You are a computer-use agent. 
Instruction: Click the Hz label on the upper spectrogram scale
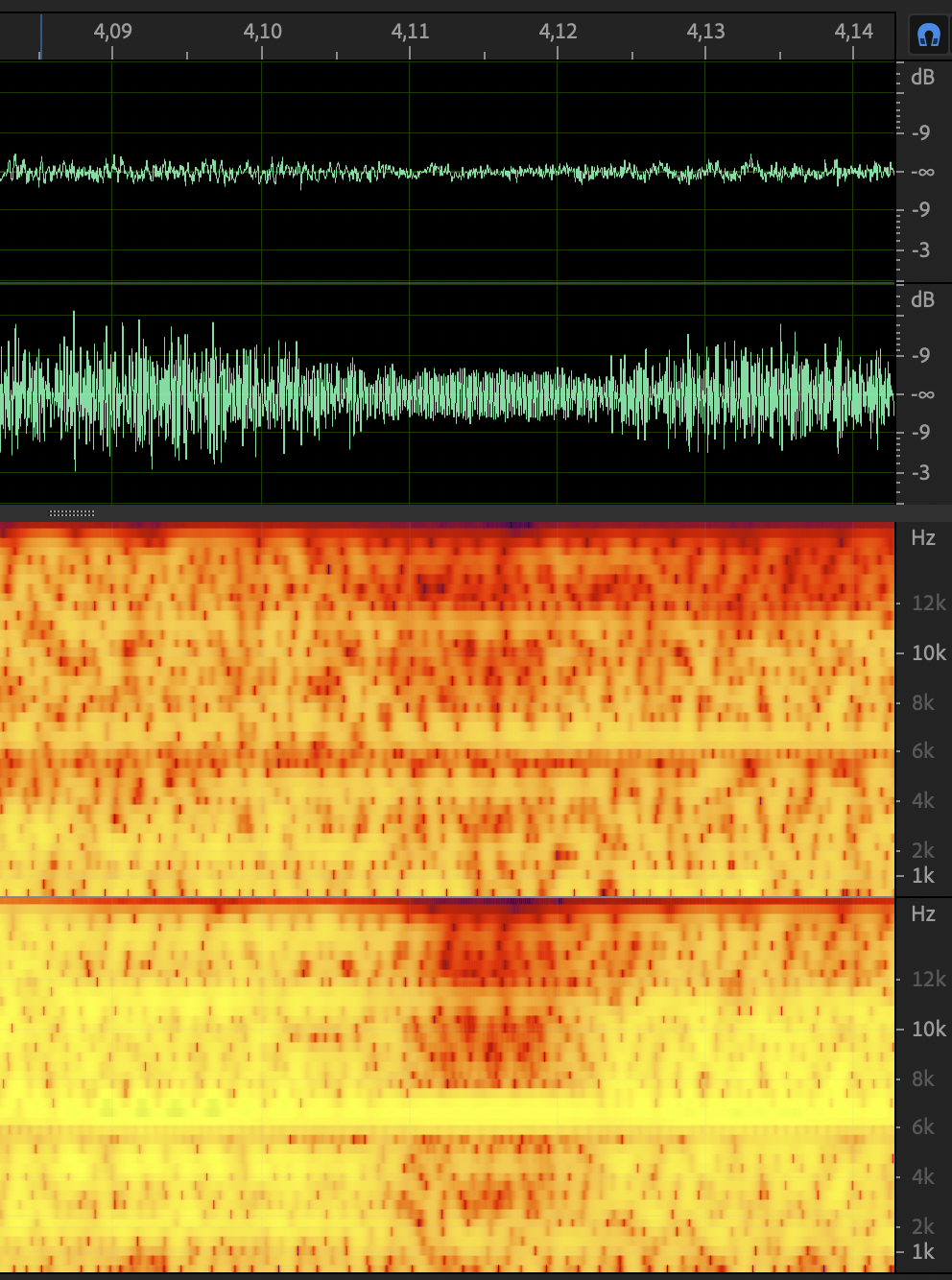(x=922, y=538)
